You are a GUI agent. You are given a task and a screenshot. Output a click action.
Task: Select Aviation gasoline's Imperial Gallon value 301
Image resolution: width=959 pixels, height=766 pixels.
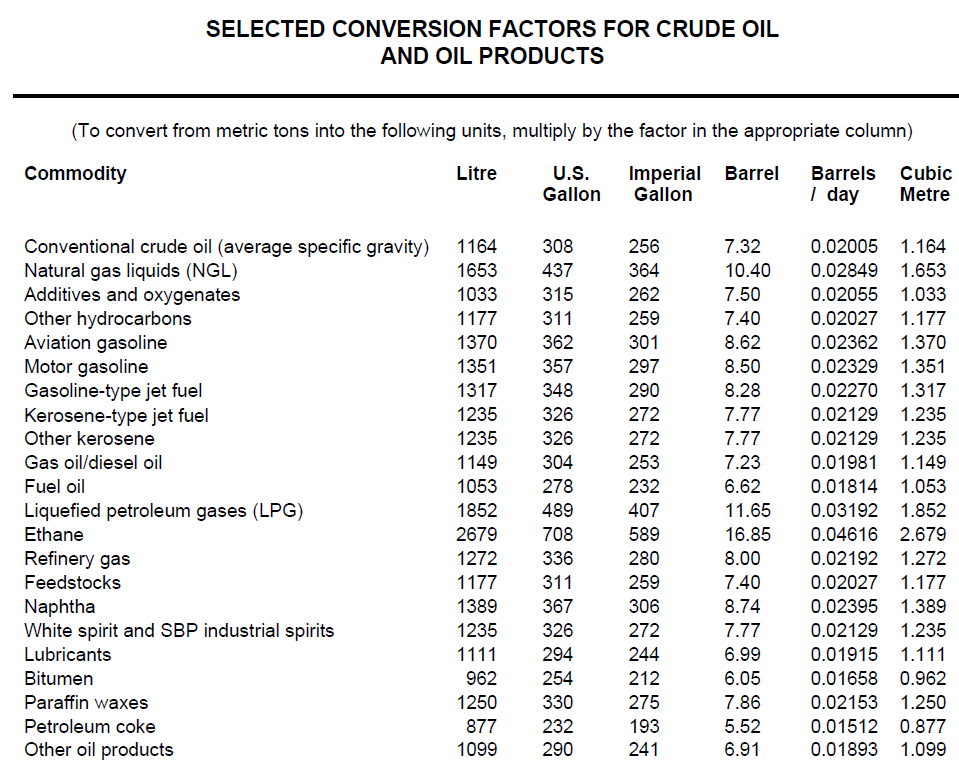click(644, 342)
